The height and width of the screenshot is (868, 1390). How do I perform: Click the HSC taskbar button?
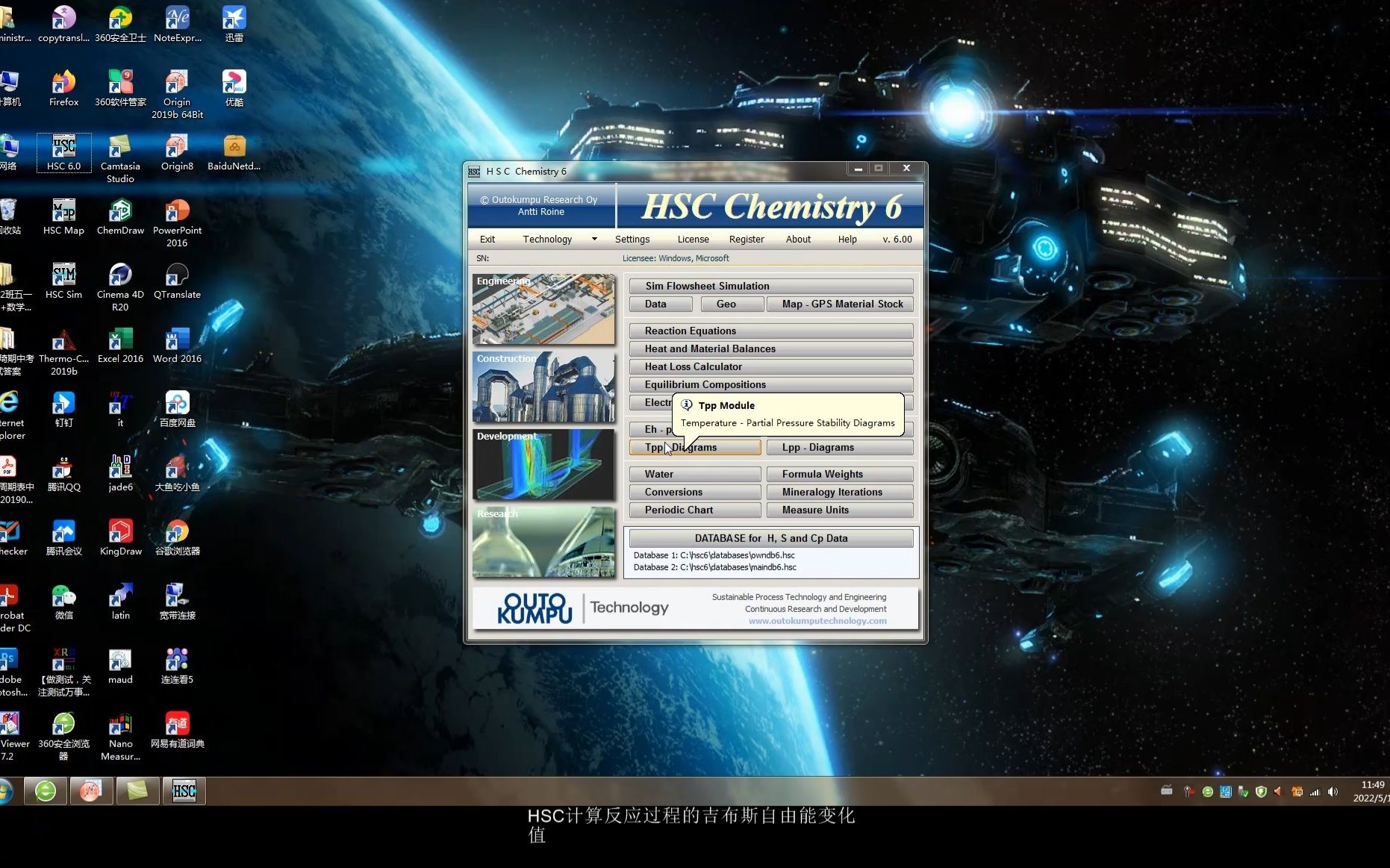184,791
